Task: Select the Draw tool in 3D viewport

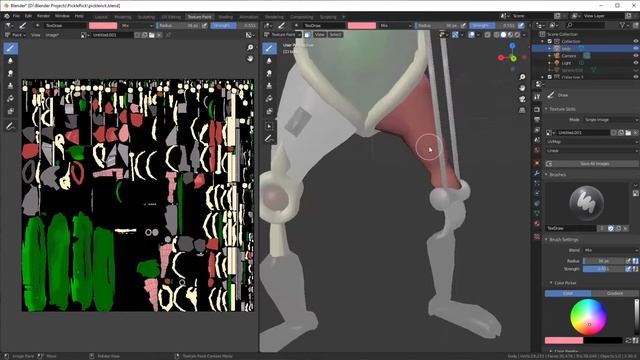Action: pos(269,49)
